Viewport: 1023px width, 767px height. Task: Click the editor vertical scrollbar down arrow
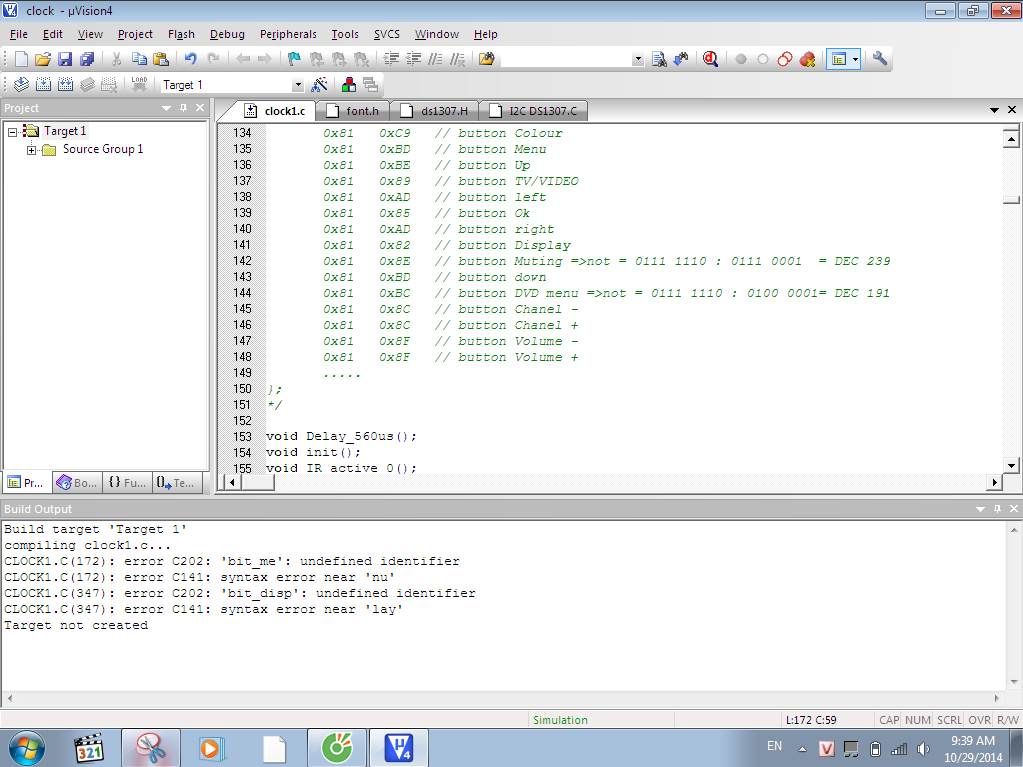1011,465
